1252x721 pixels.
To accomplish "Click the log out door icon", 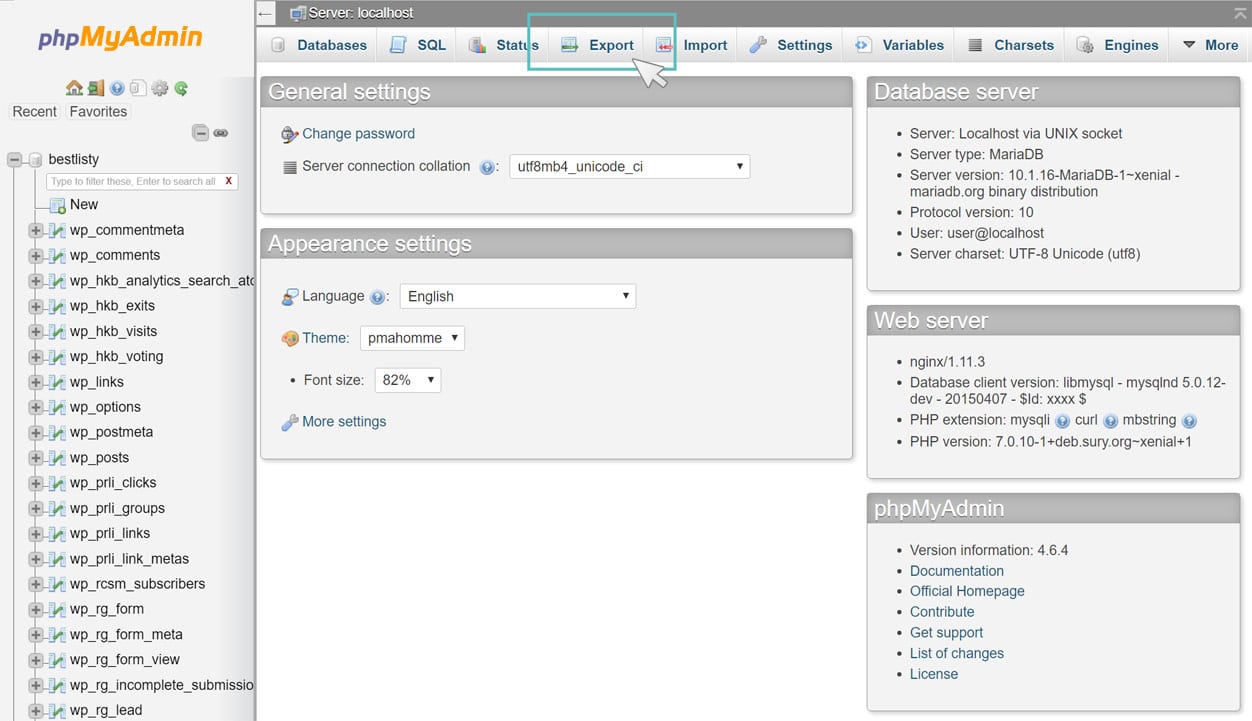I will pos(96,88).
